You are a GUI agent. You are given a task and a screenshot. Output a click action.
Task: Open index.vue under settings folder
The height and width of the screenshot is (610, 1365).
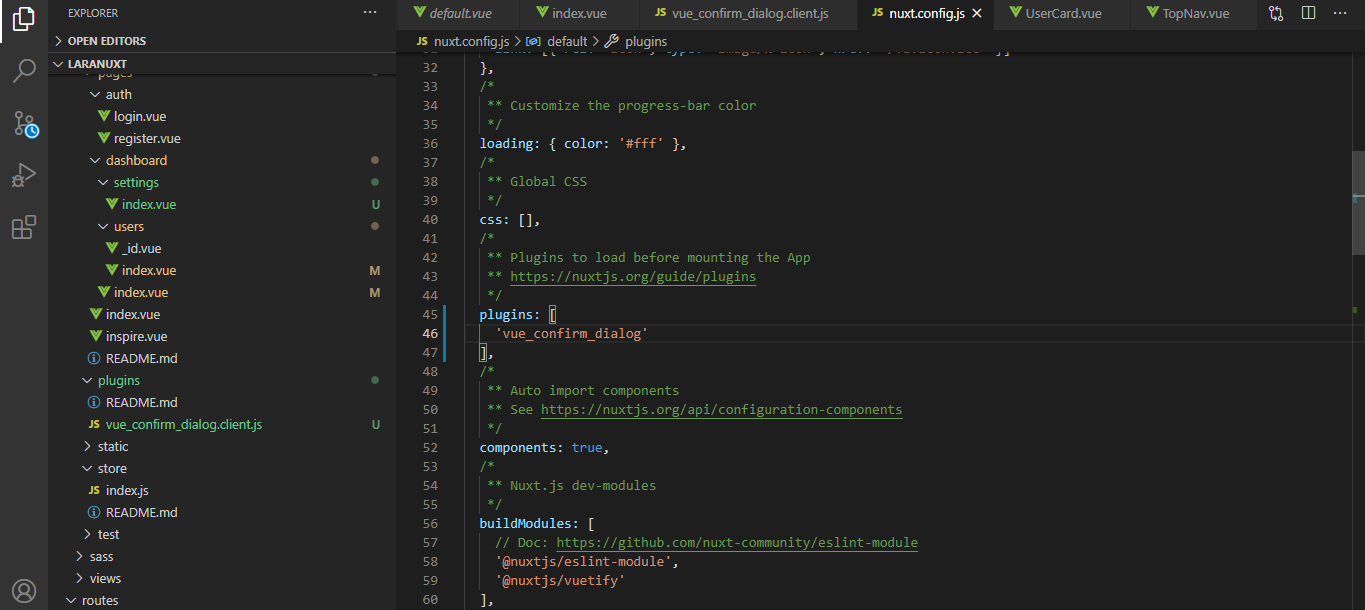click(x=149, y=204)
